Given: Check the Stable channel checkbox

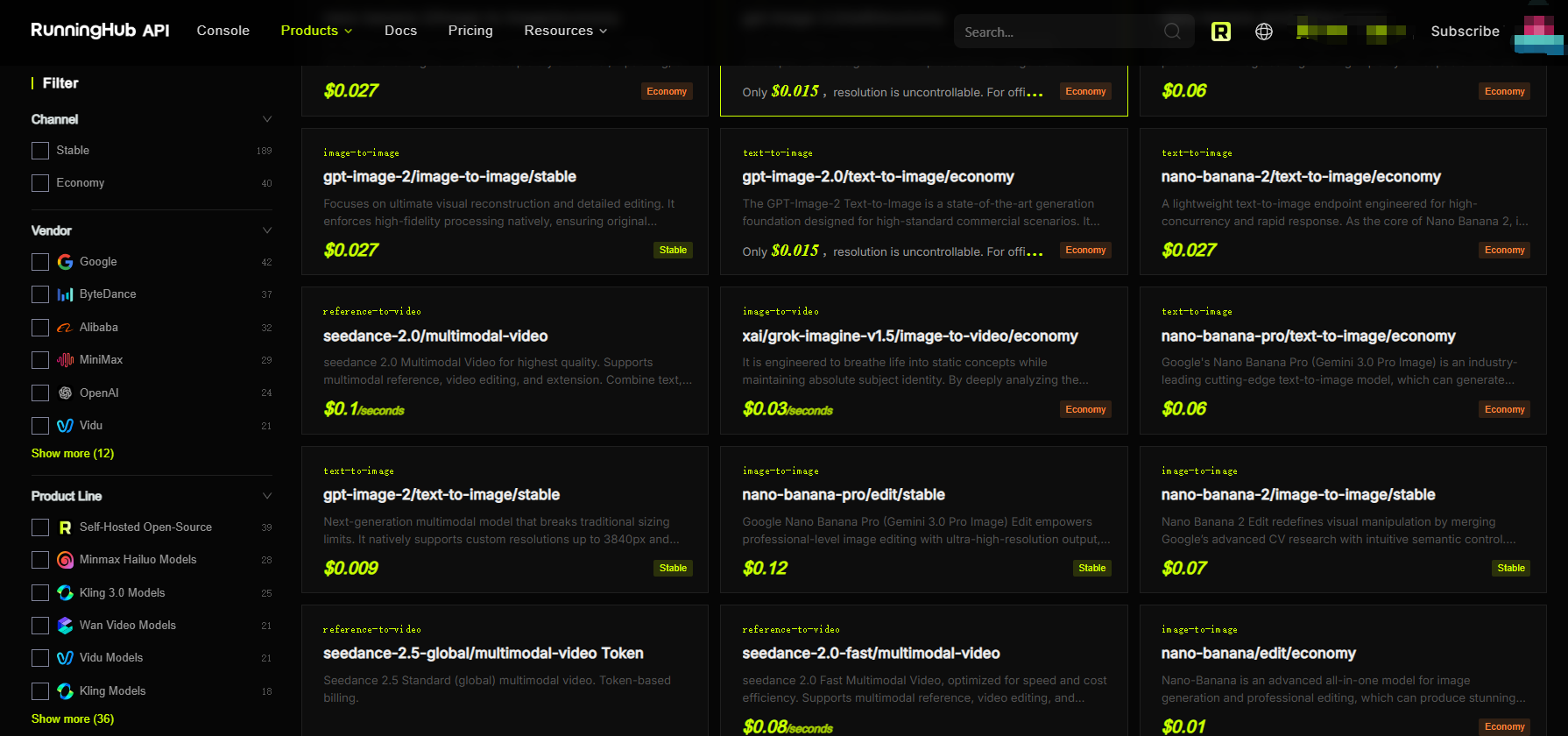Looking at the screenshot, I should pos(40,151).
